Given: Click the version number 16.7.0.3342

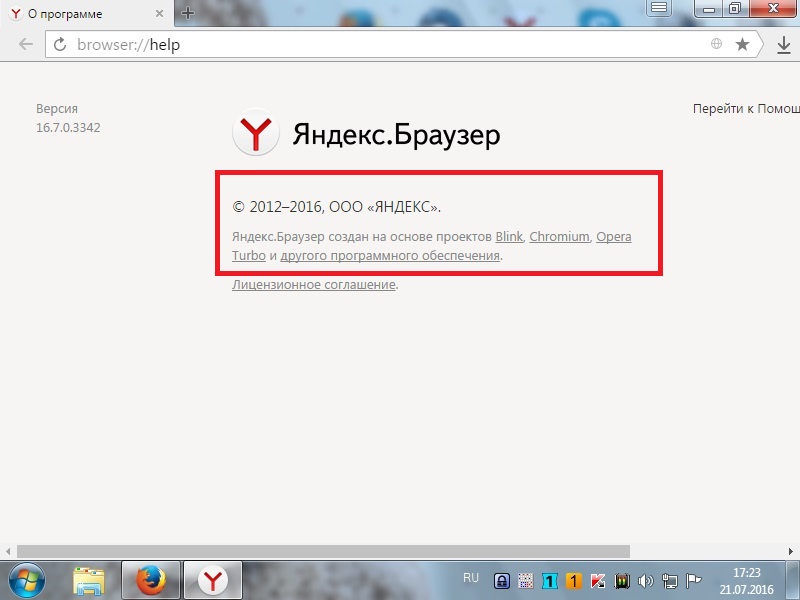Looking at the screenshot, I should 68,128.
